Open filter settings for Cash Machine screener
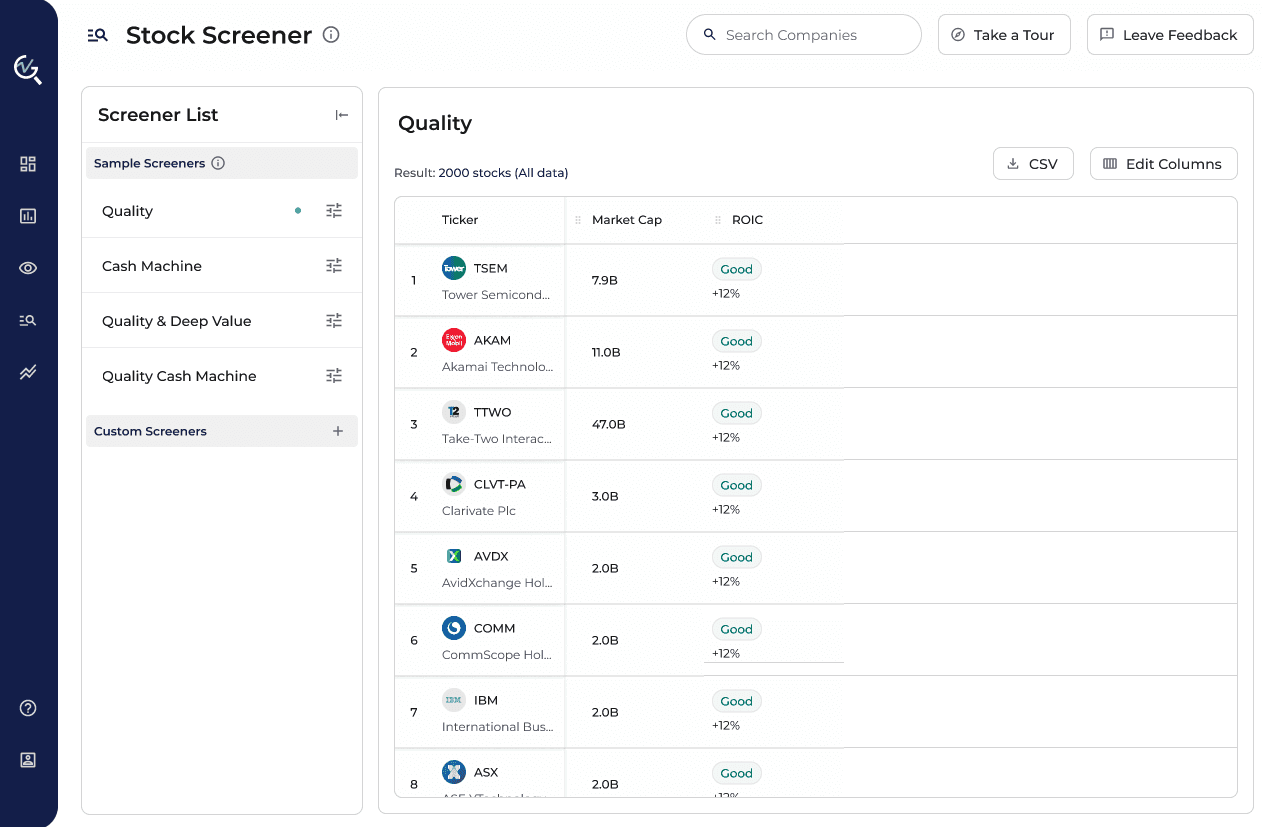Image resolution: width=1264 pixels, height=827 pixels. tap(334, 266)
